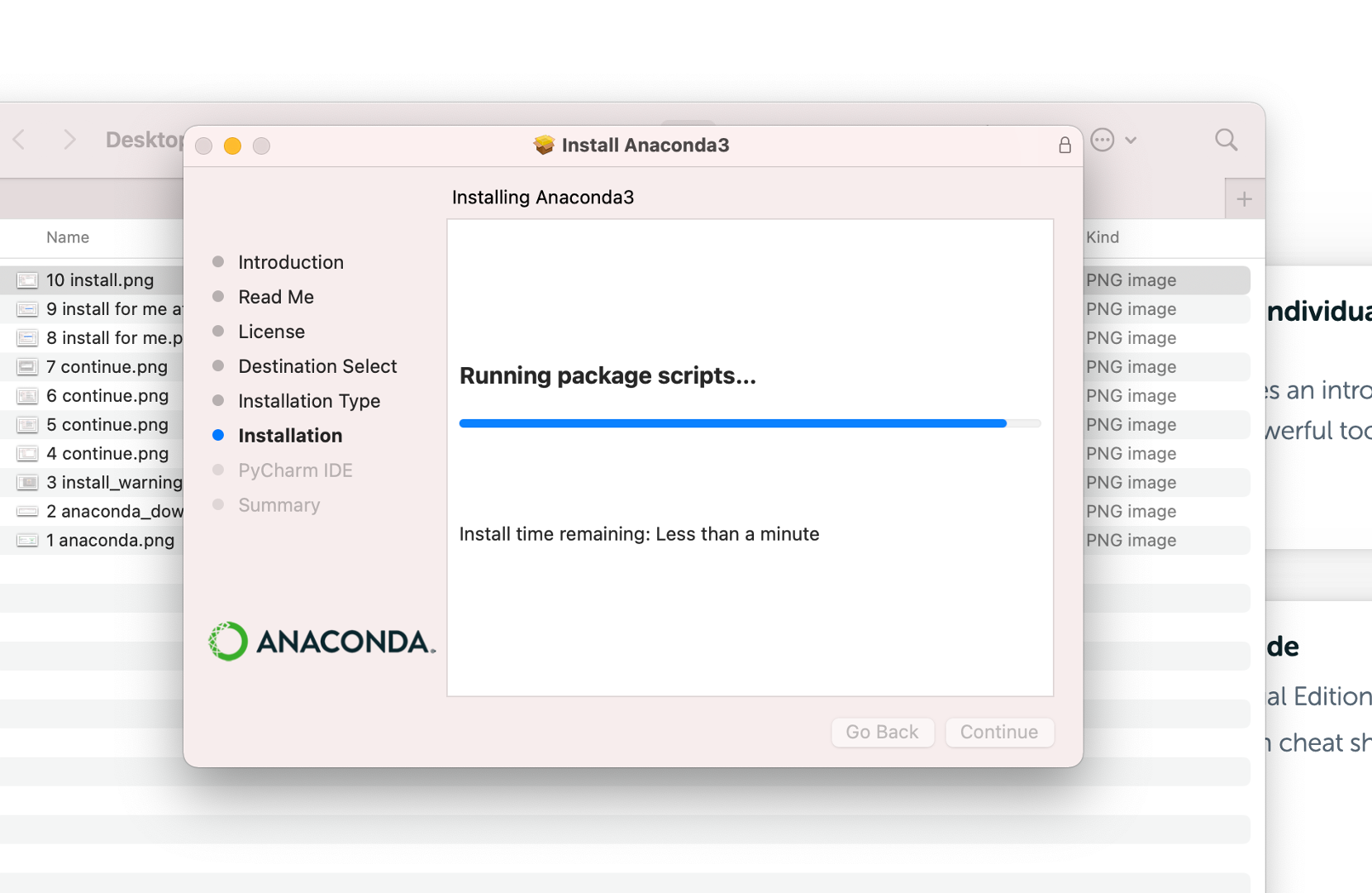Screen dimensions: 1372x893
Task: Click the file icon next to 1 anaconda.png
Action: (x=27, y=540)
